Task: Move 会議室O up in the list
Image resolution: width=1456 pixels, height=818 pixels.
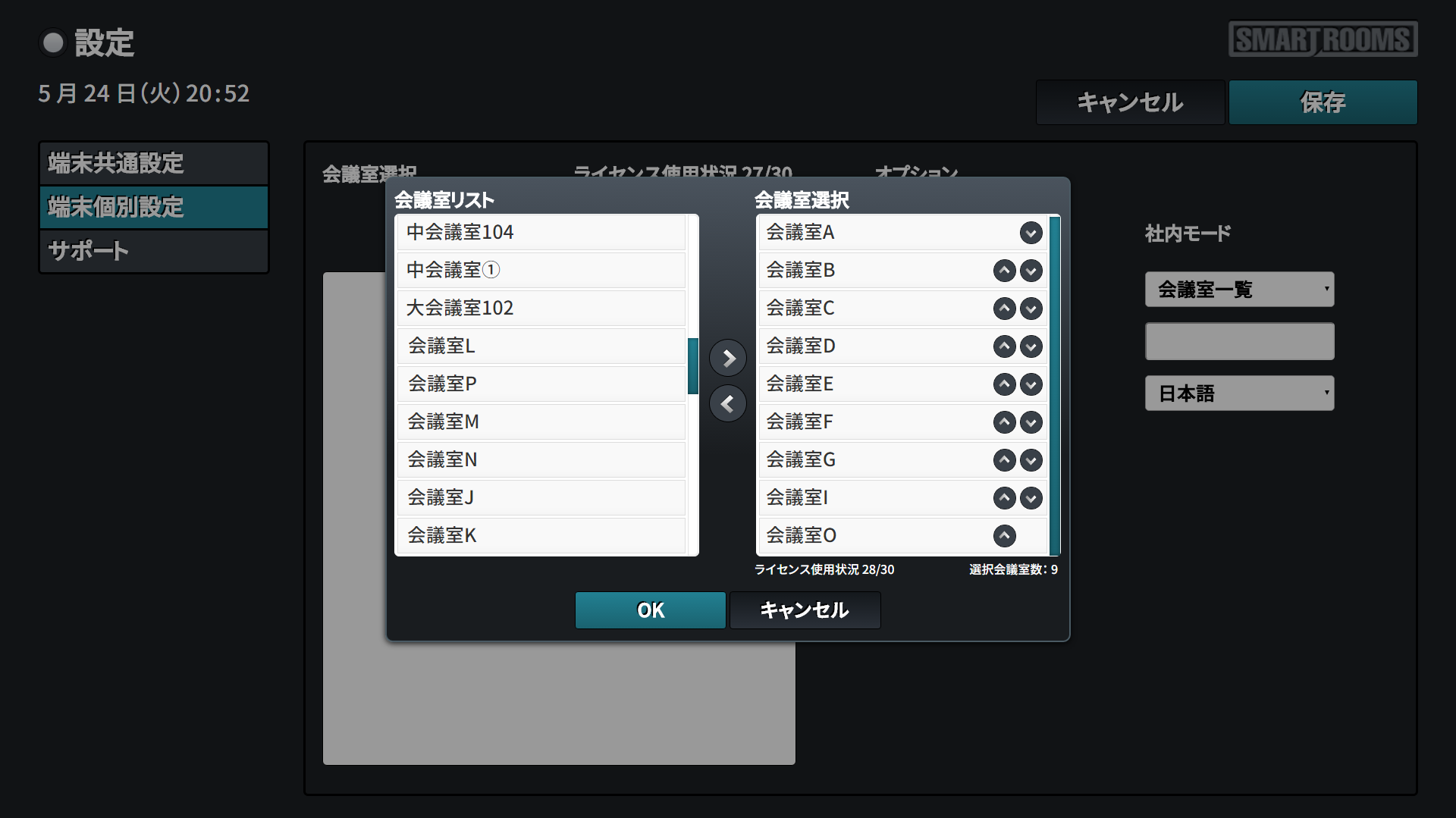Action: pos(1004,536)
